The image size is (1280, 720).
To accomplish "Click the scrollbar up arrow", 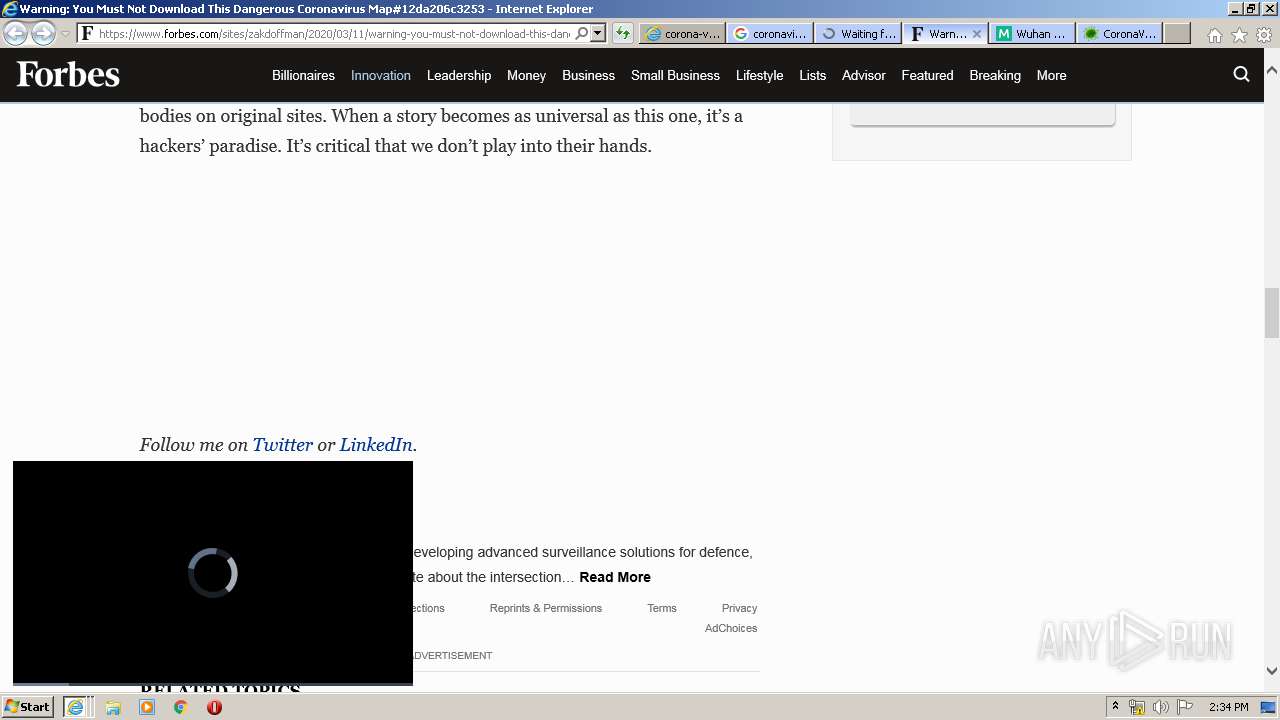I will click(x=1272, y=72).
